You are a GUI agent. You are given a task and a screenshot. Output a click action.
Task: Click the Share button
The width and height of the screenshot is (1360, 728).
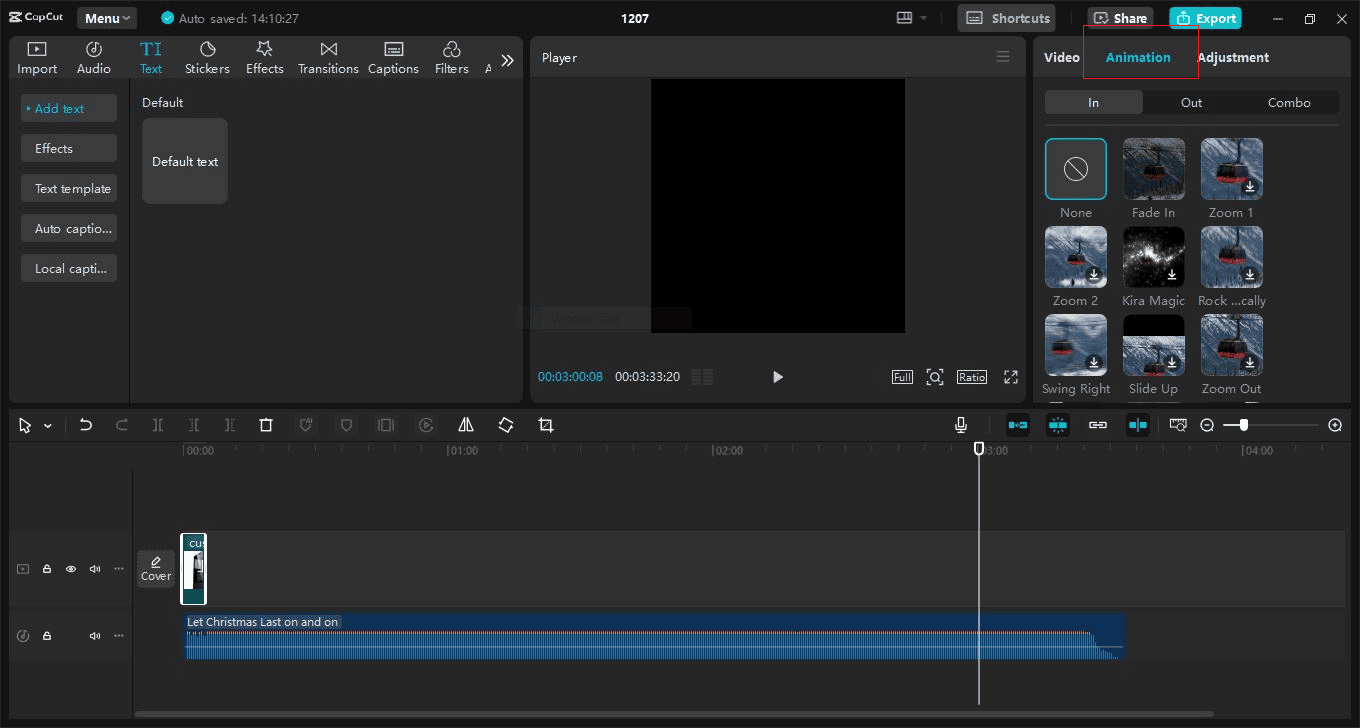[x=1120, y=18]
